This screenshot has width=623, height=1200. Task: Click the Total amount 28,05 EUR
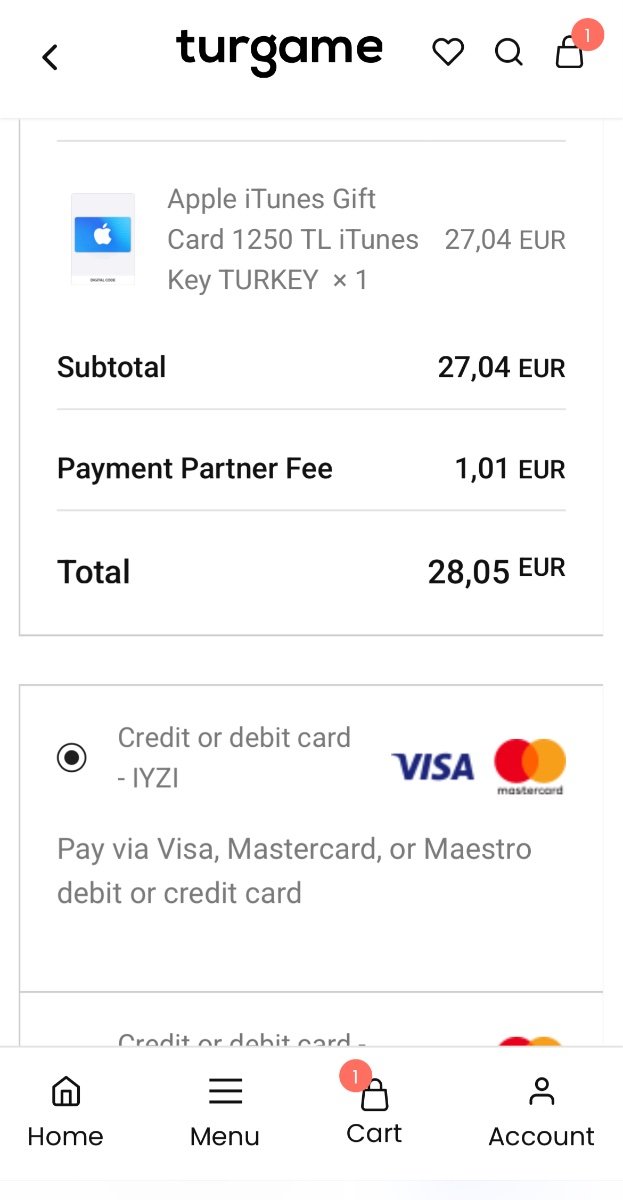496,571
